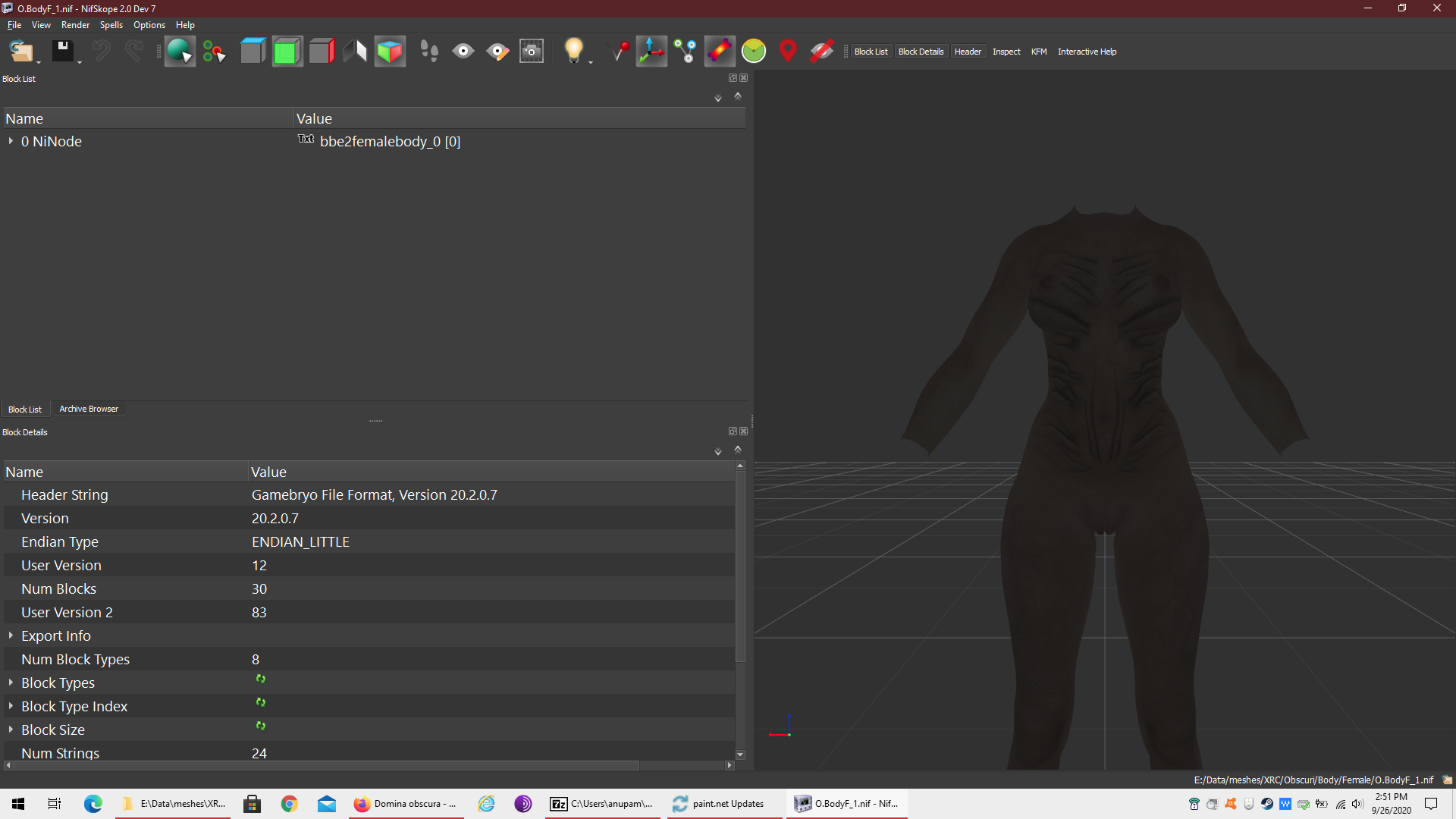Click Block Details horizontal scrollbar
The height and width of the screenshot is (819, 1456).
coord(326,765)
